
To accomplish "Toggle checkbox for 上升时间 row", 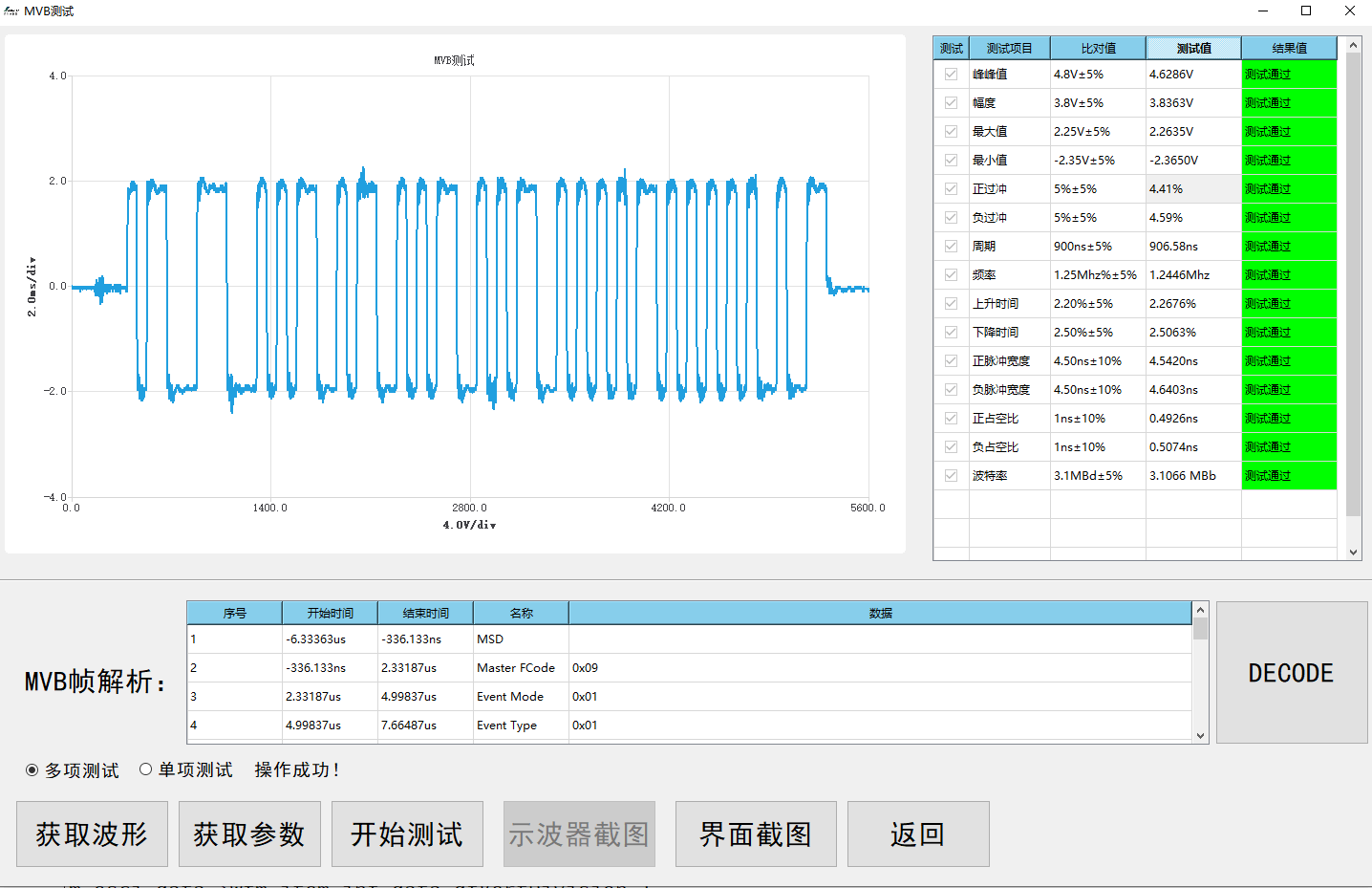I will (951, 303).
